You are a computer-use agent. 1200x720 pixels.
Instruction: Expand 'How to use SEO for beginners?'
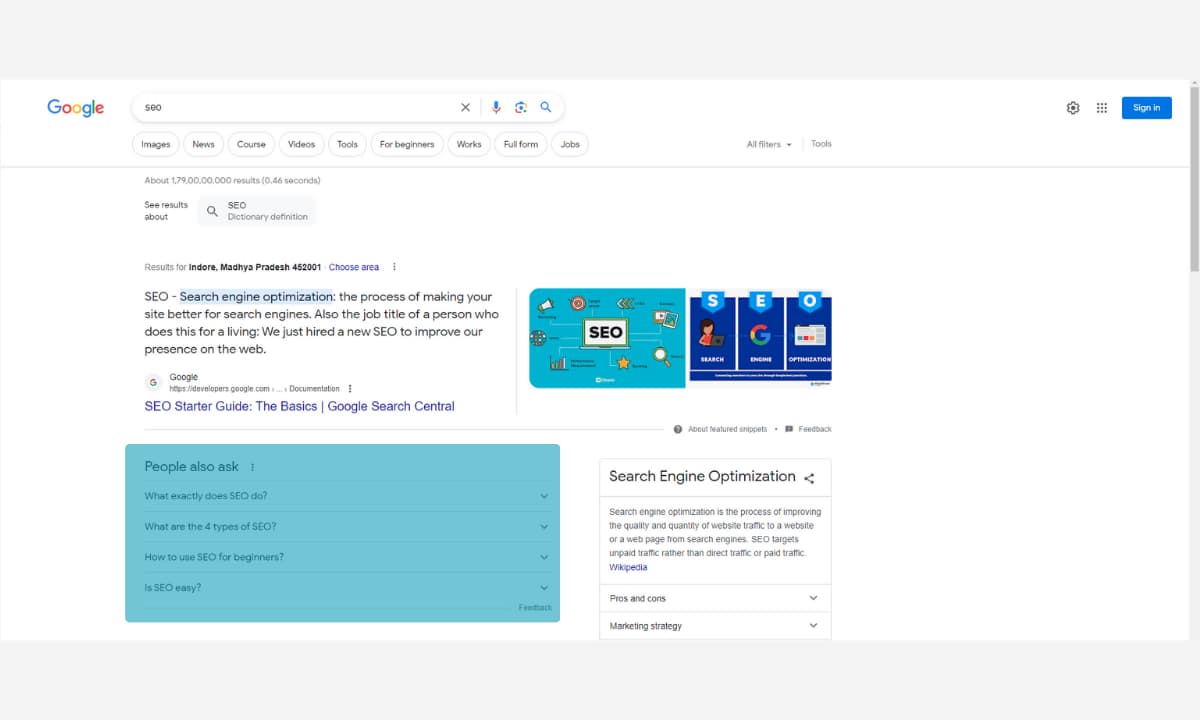click(x=347, y=557)
